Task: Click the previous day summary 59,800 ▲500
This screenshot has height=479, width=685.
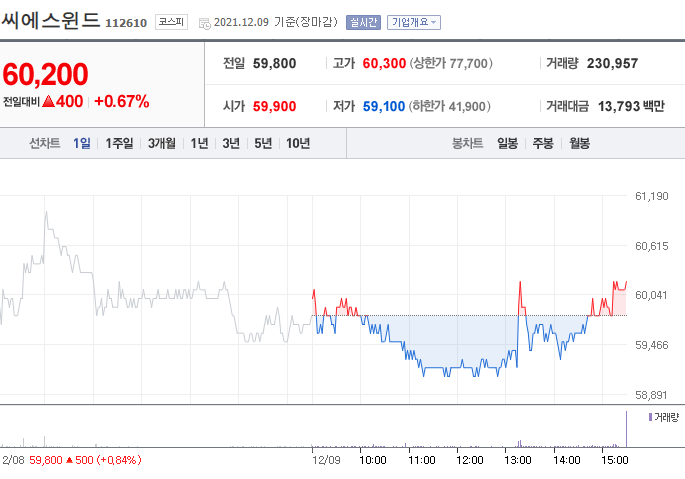Action: point(85,460)
